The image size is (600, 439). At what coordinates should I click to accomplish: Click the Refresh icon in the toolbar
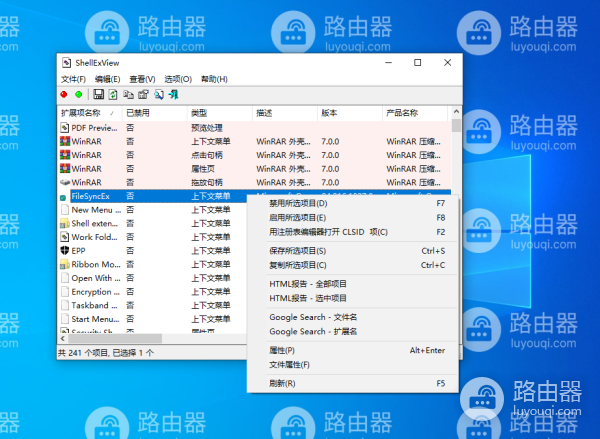pos(113,94)
